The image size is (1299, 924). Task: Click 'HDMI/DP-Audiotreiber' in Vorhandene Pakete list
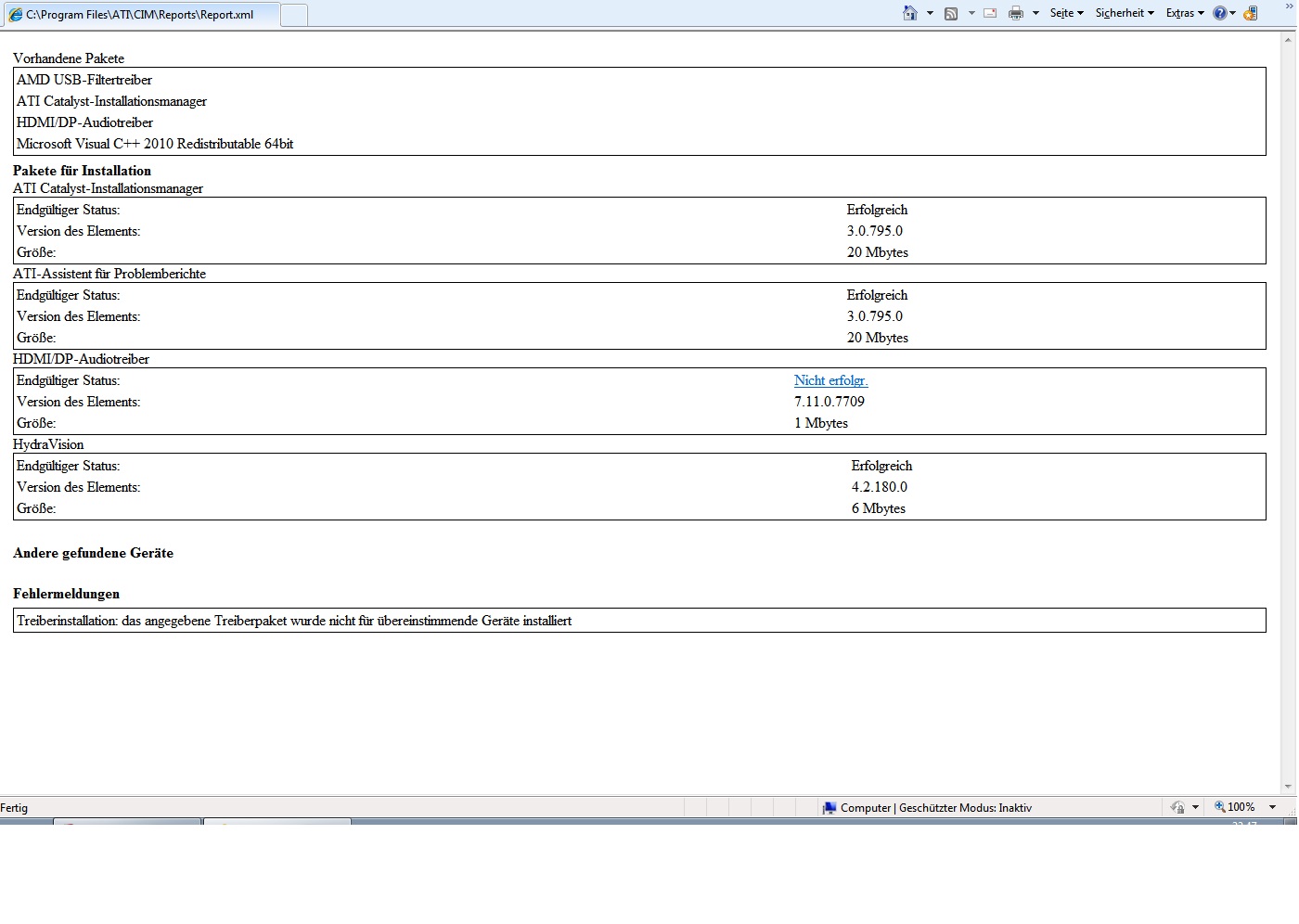(x=84, y=122)
